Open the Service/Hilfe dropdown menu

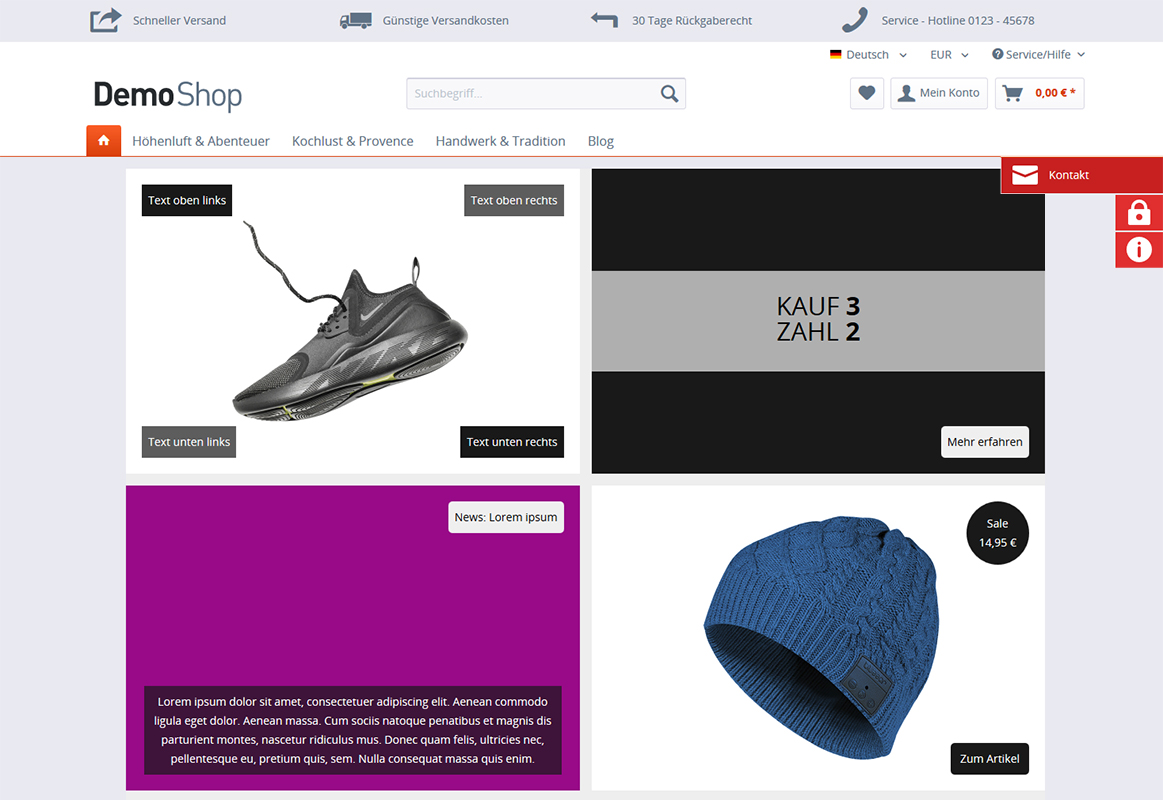[x=1038, y=54]
